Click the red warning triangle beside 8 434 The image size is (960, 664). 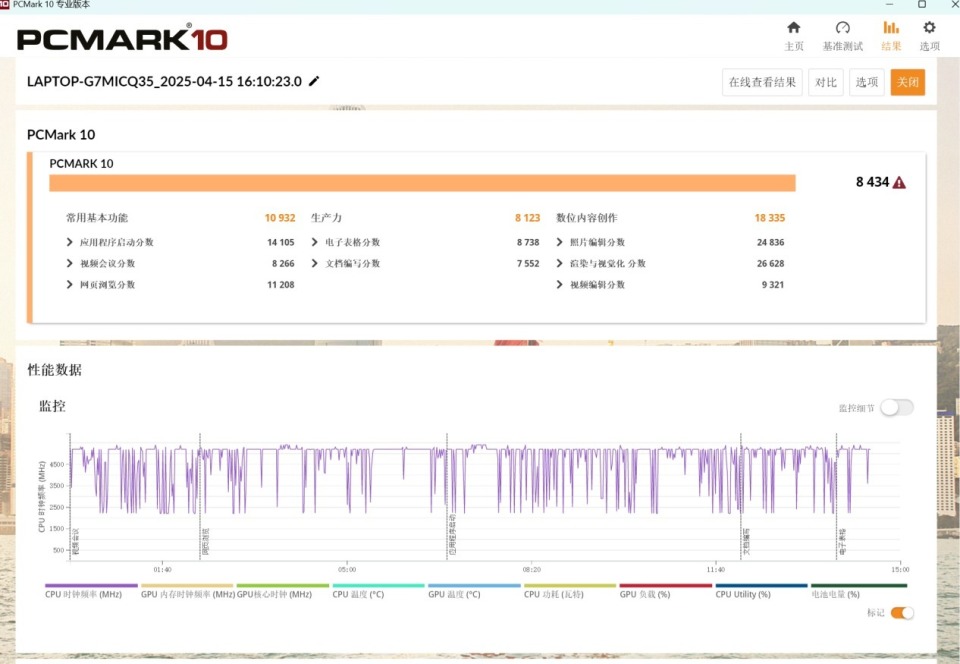coord(899,182)
